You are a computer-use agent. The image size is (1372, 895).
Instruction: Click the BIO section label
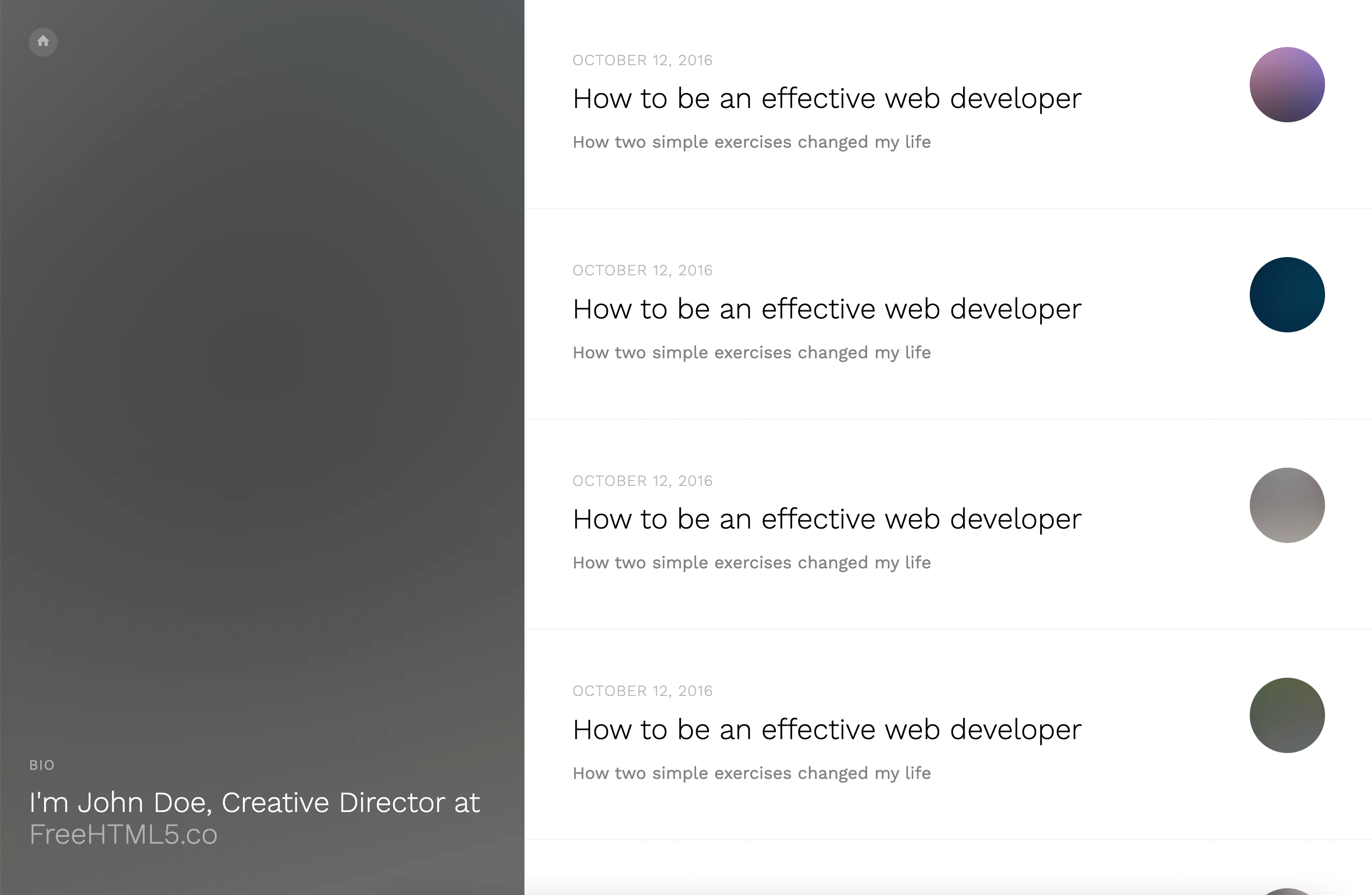(x=42, y=765)
